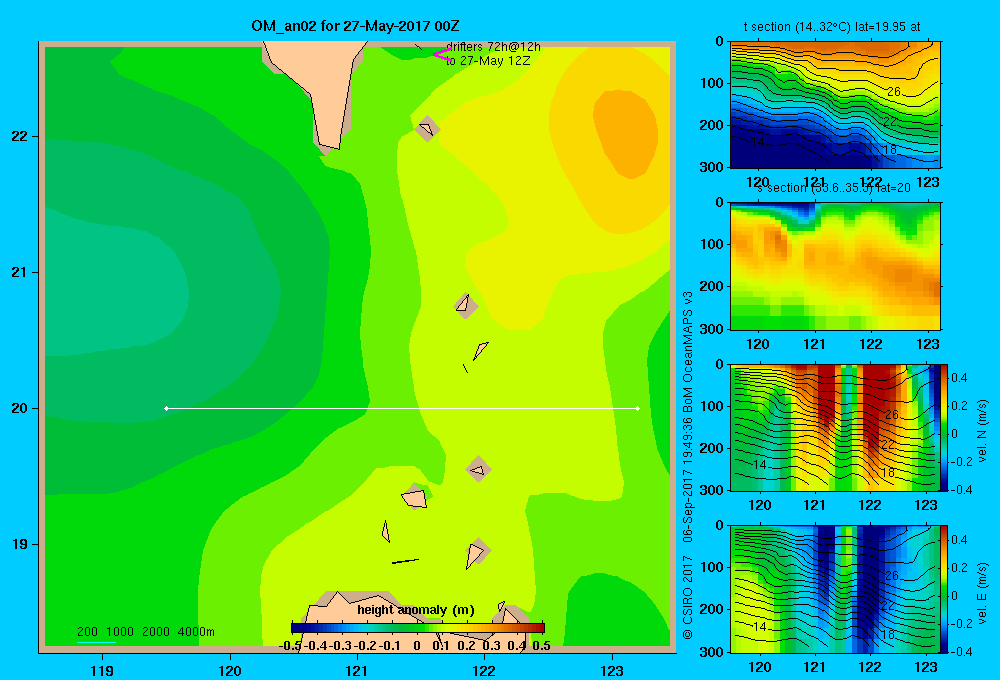Click the orange high anomaly near 123E 22N
1000x680 pixels.
[626, 134]
